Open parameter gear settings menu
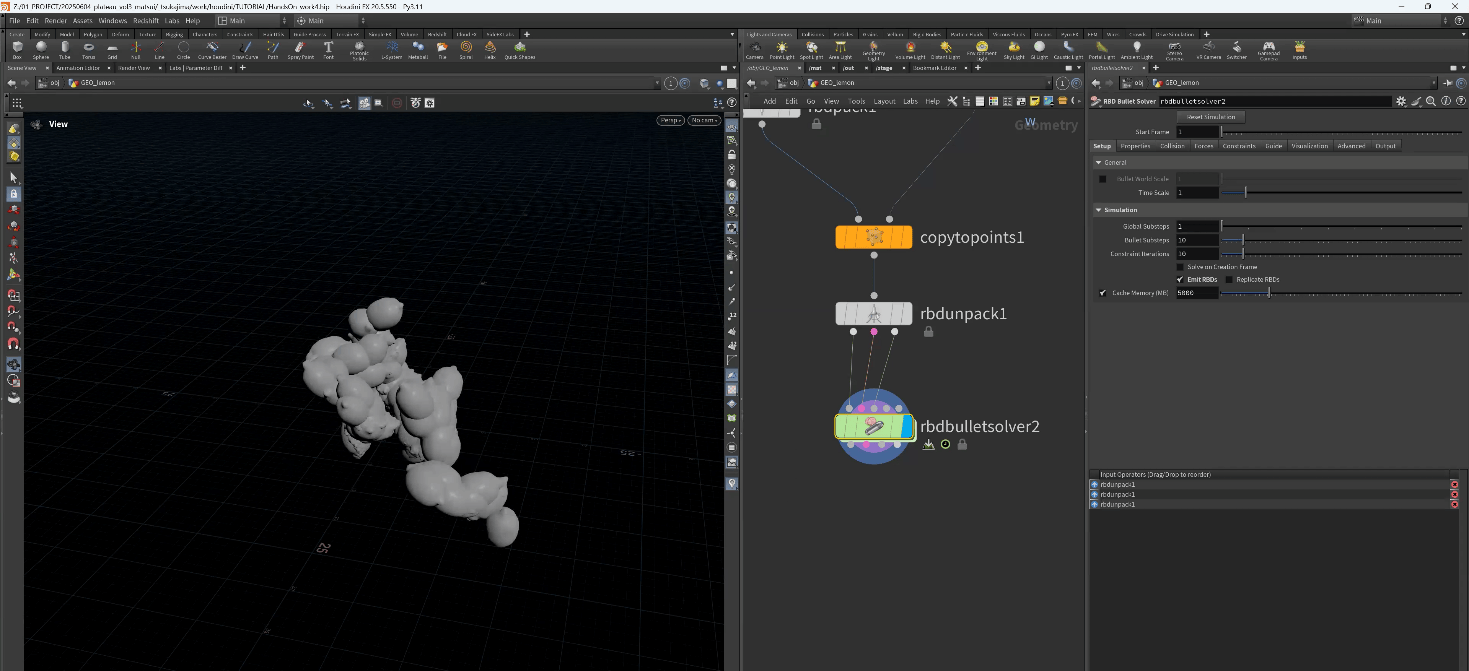 pyautogui.click(x=1401, y=101)
